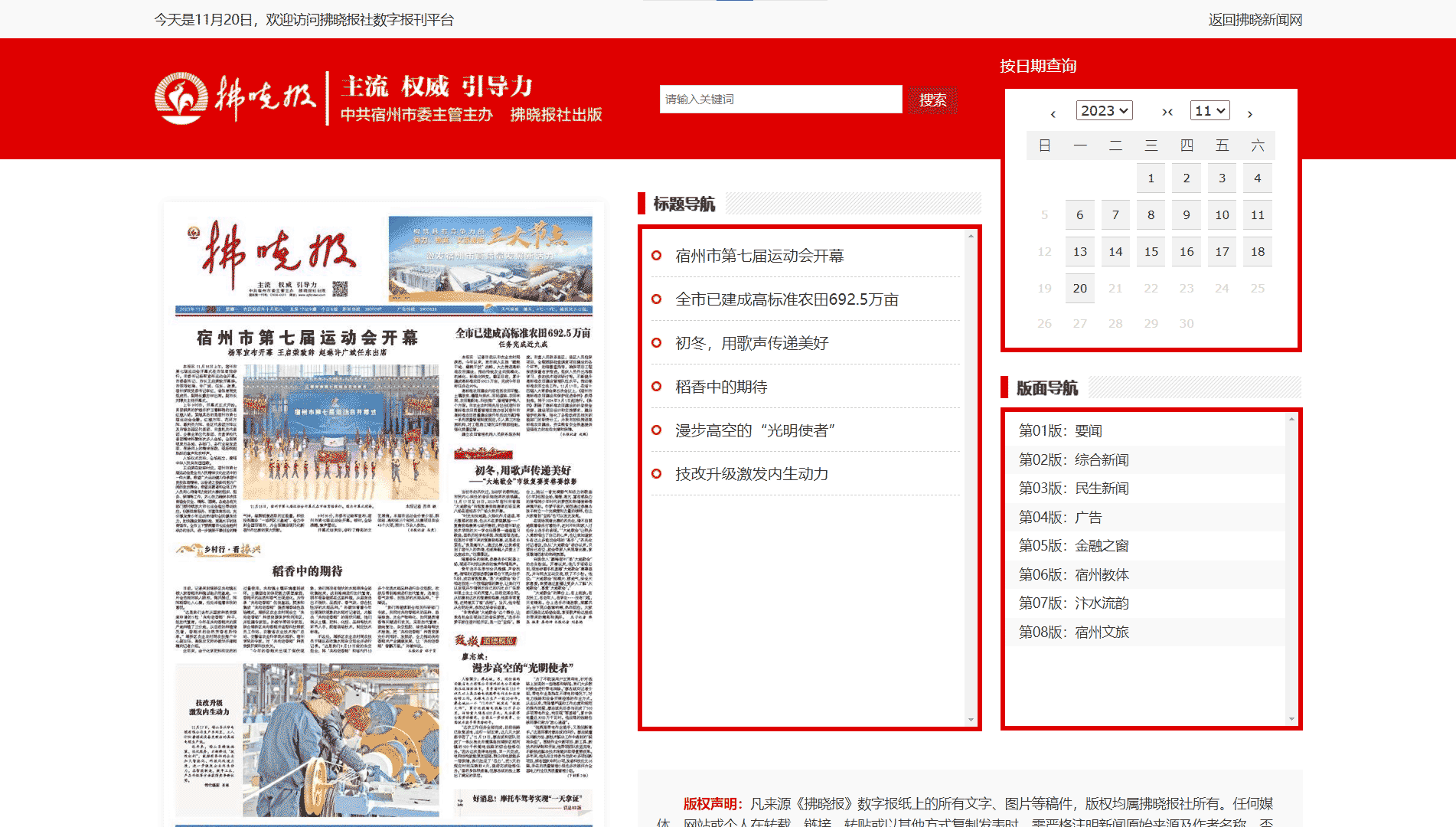Select page 第07版：汴水流韵
This screenshot has height=827, width=1456.
click(x=1073, y=603)
